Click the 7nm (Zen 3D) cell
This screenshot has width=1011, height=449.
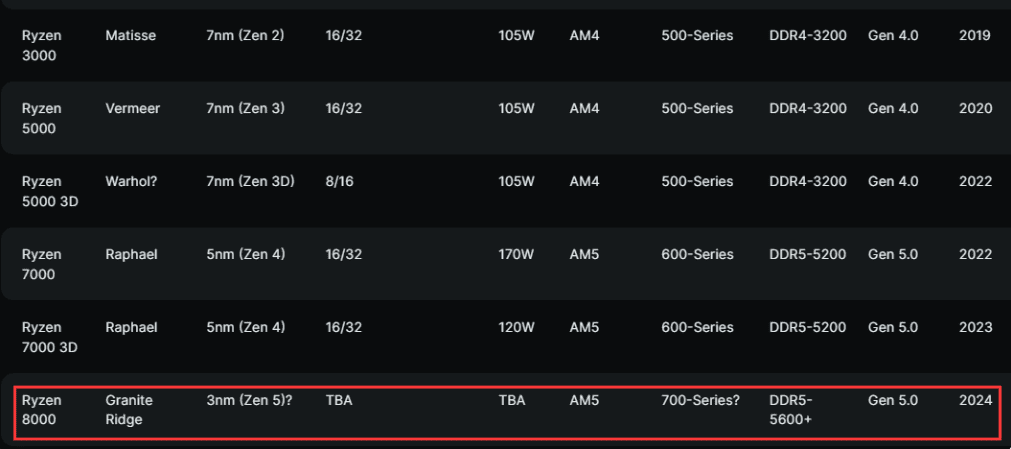[250, 181]
